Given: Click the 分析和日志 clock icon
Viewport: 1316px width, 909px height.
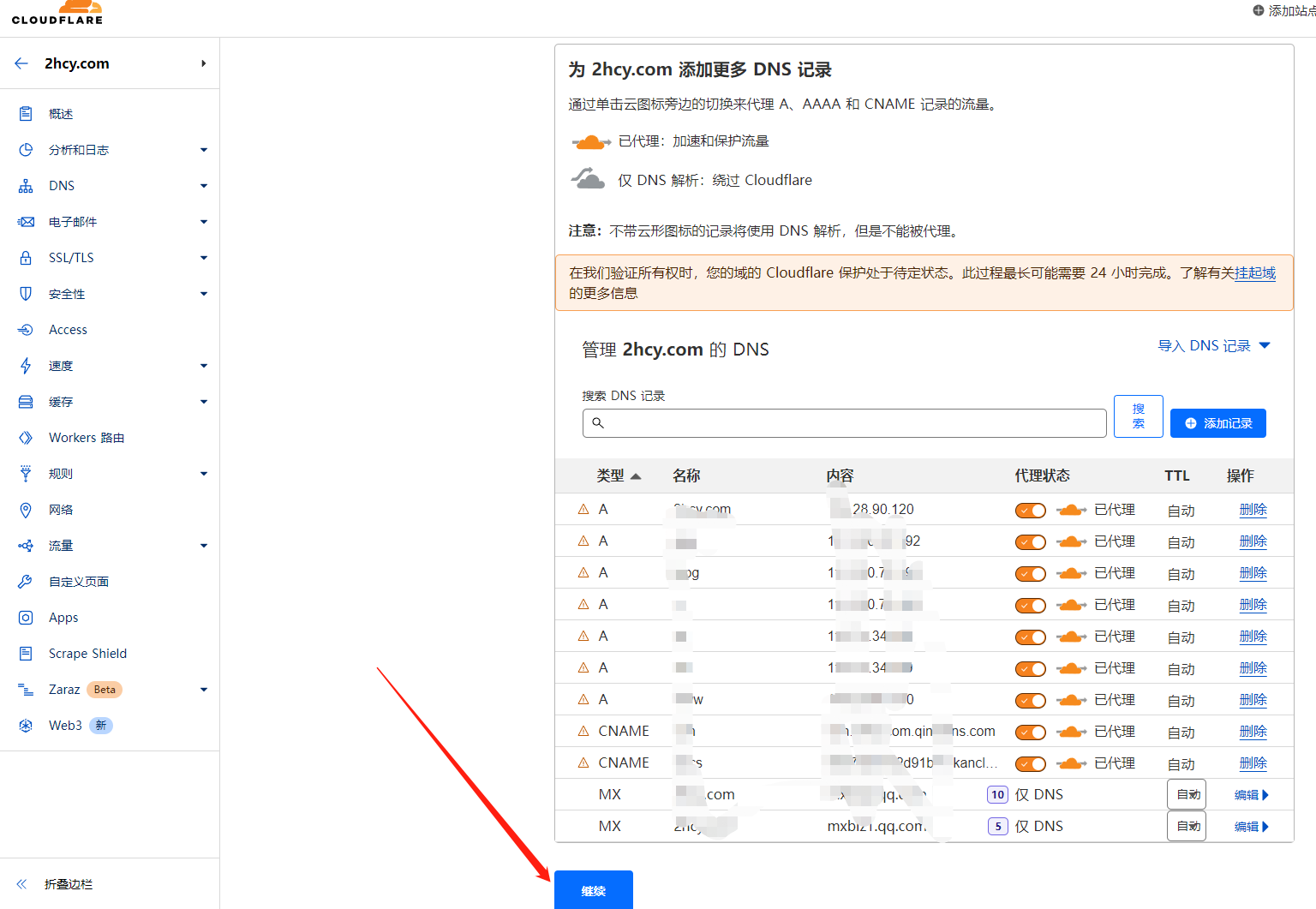Looking at the screenshot, I should (x=26, y=150).
